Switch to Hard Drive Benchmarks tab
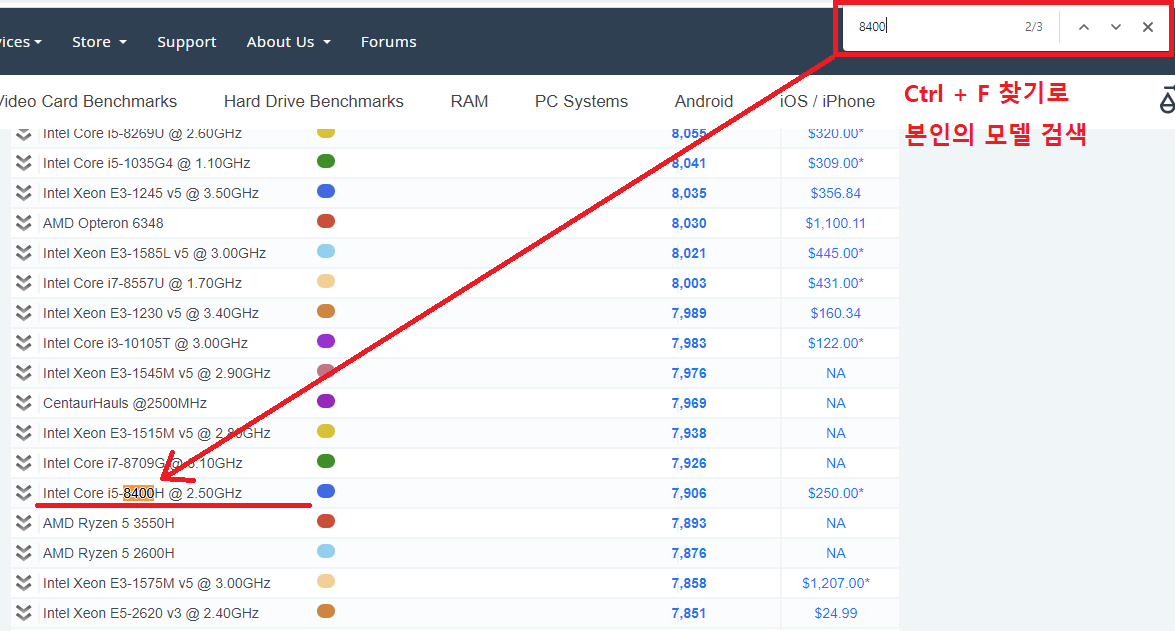Image resolution: width=1175 pixels, height=631 pixels. (313, 101)
